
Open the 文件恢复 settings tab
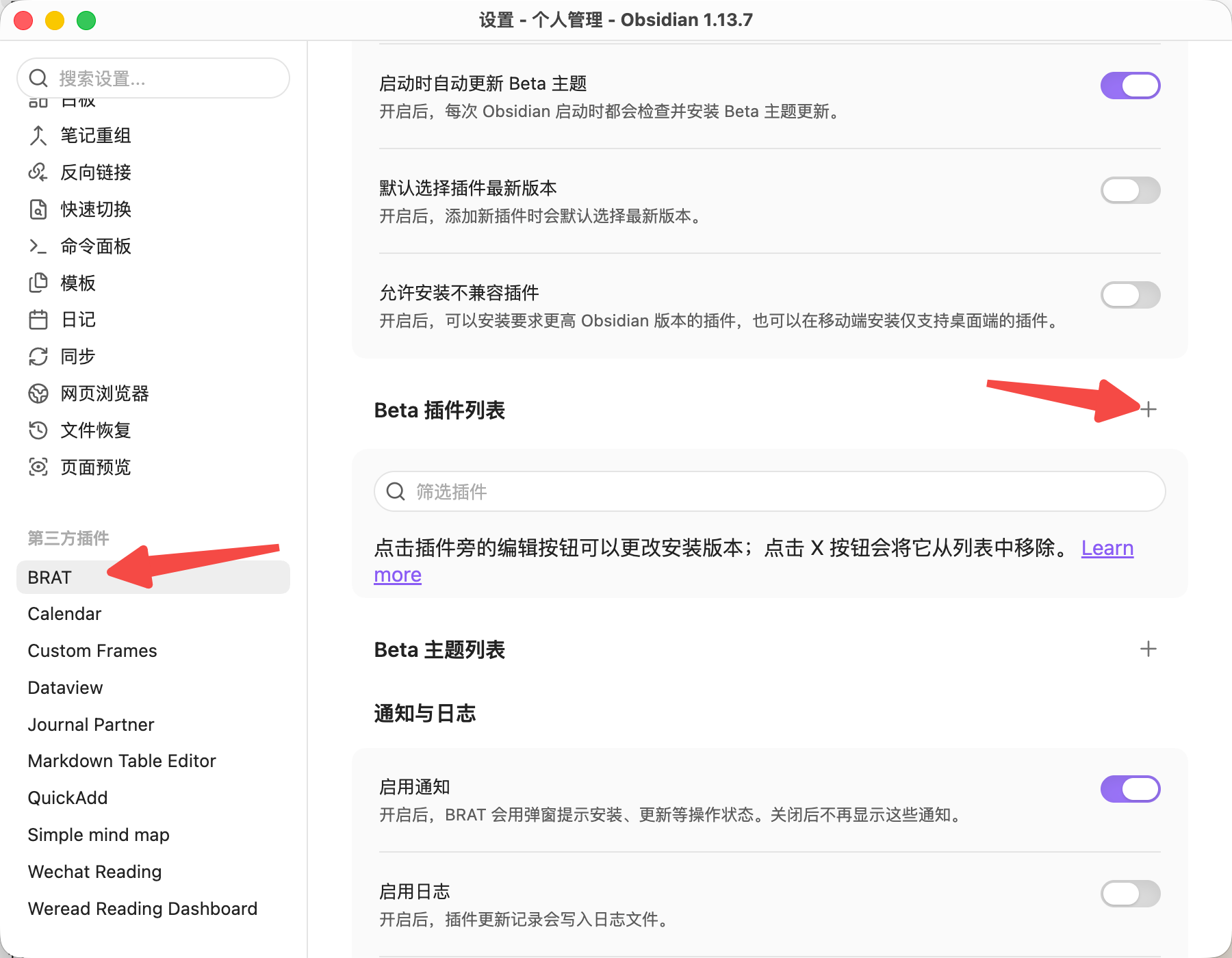(x=153, y=430)
